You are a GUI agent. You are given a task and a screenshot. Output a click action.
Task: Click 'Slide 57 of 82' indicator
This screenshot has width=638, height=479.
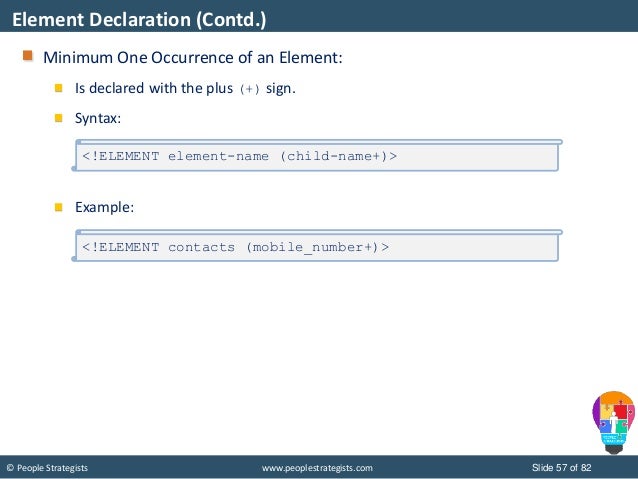(562, 468)
